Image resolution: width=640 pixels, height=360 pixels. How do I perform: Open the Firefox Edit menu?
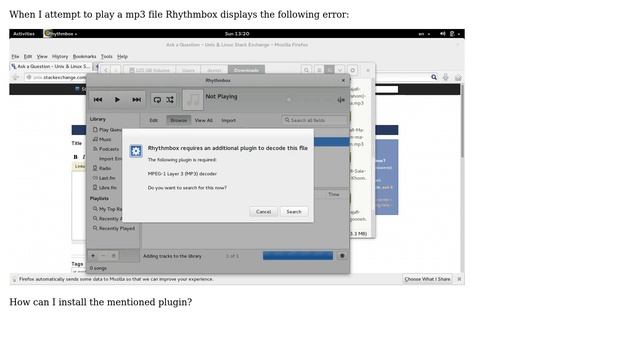click(28, 57)
